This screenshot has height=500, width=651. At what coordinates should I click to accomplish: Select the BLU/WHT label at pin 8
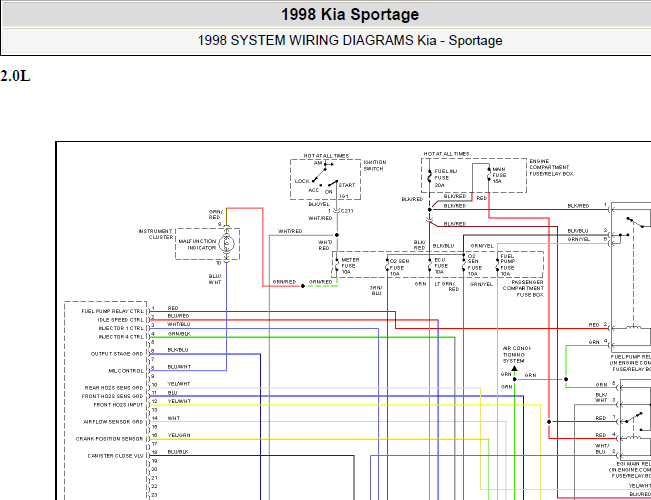(179, 367)
